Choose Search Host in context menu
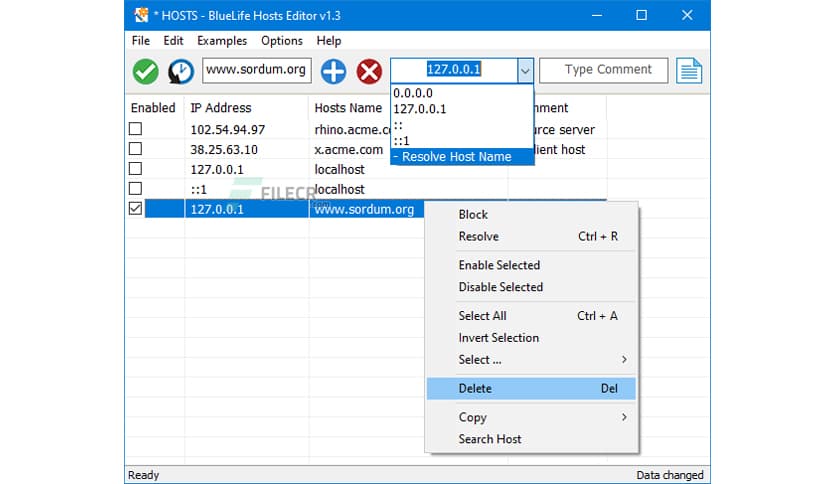The height and width of the screenshot is (484, 836). point(531,439)
